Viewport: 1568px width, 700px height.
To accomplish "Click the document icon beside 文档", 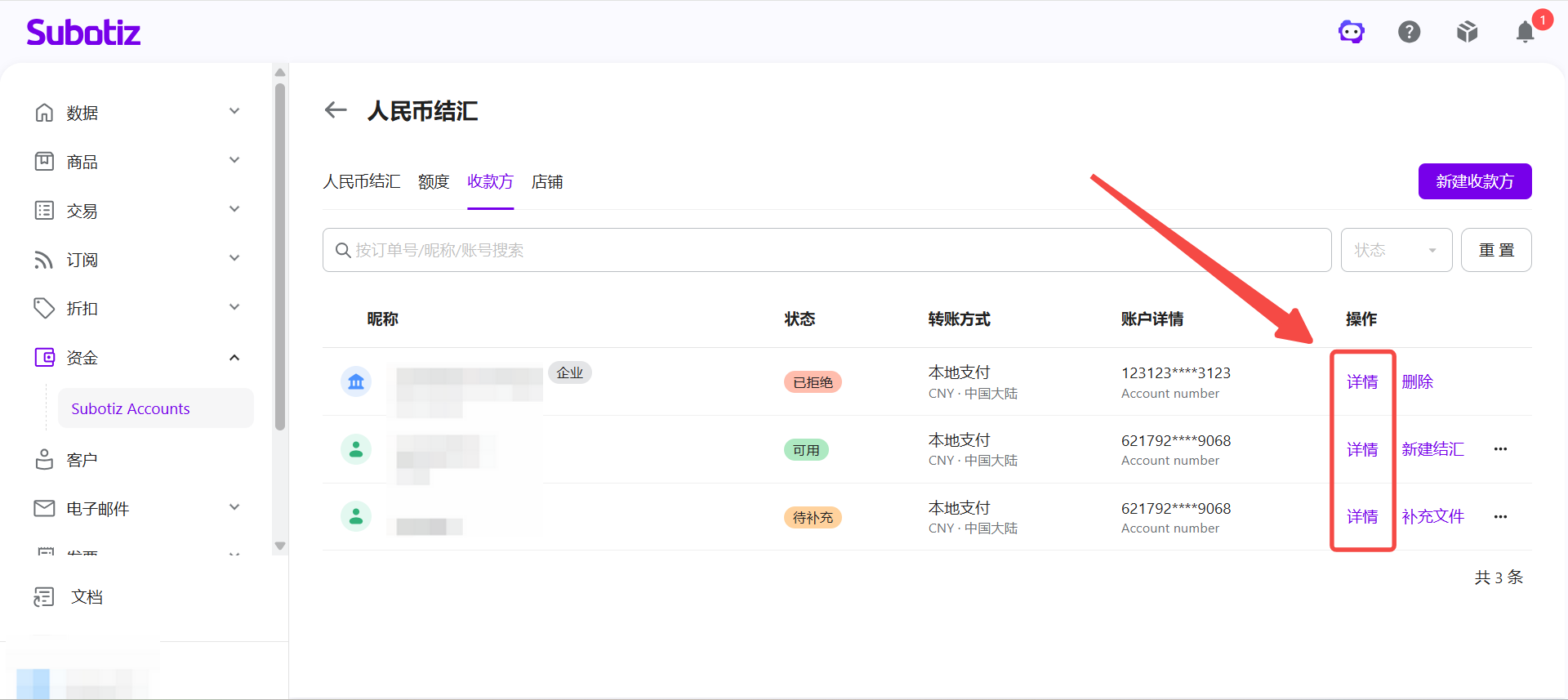I will pos(44,597).
